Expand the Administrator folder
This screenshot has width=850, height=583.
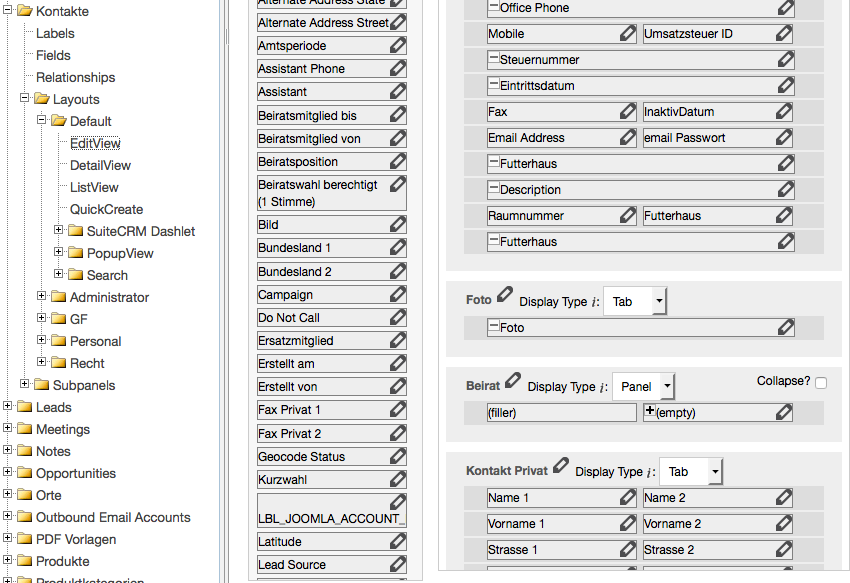41,296
